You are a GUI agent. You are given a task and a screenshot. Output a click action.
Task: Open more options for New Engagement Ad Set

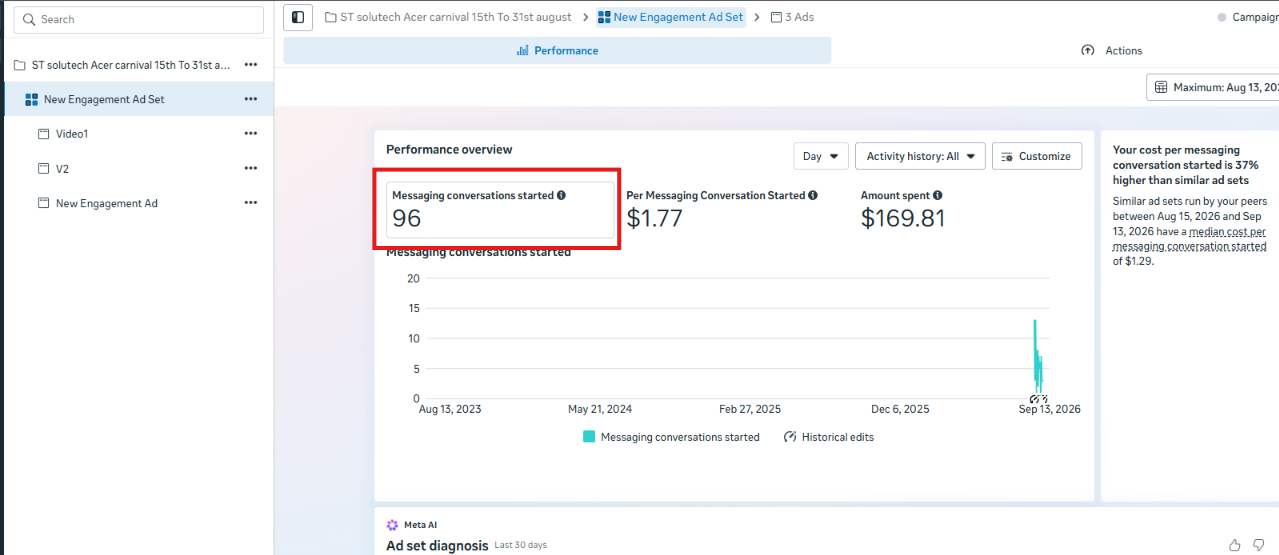tap(251, 99)
